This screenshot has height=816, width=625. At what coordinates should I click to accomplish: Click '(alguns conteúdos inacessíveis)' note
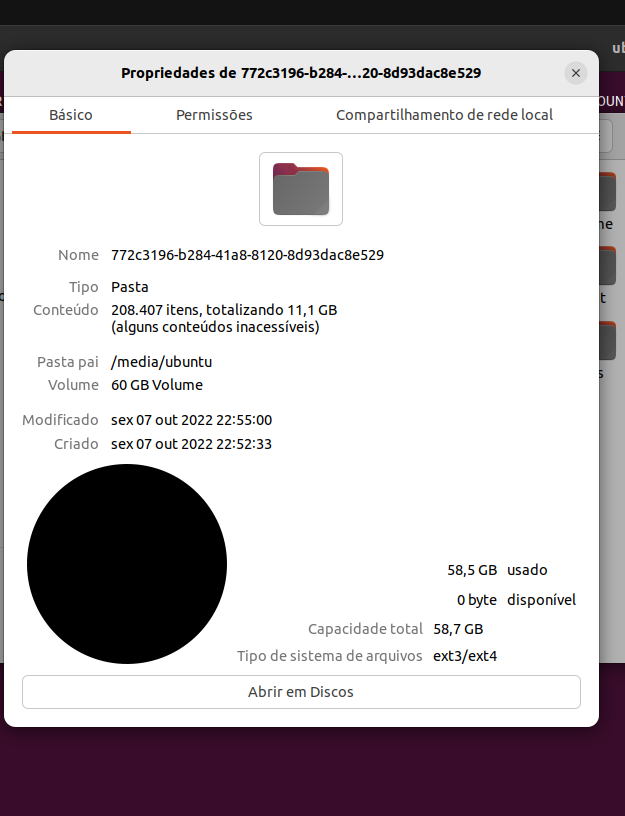pos(215,327)
